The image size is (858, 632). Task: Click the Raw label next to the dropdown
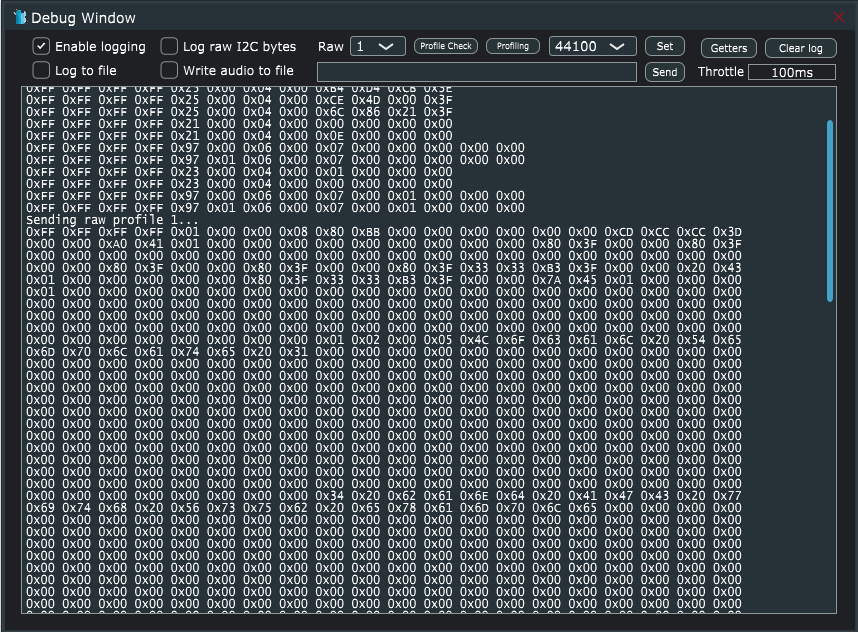pos(330,47)
